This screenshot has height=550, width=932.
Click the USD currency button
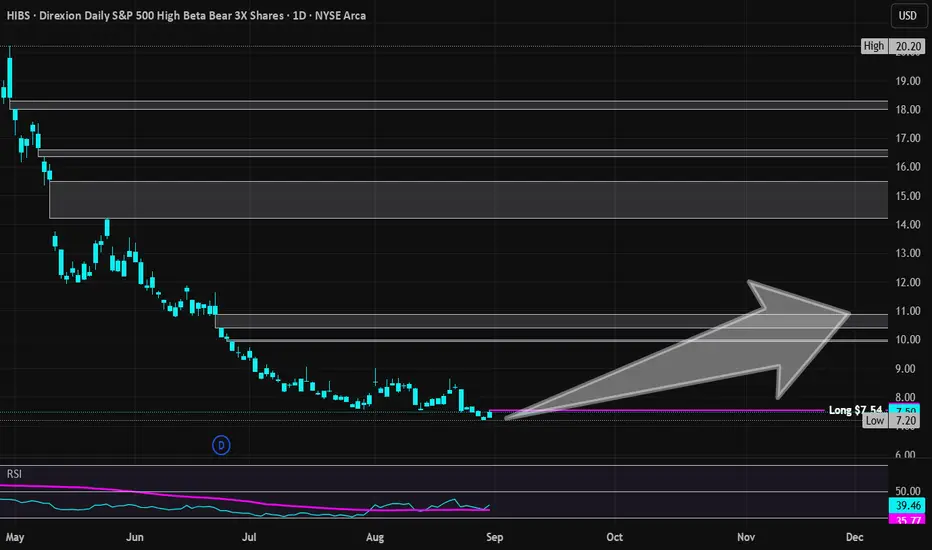click(907, 15)
